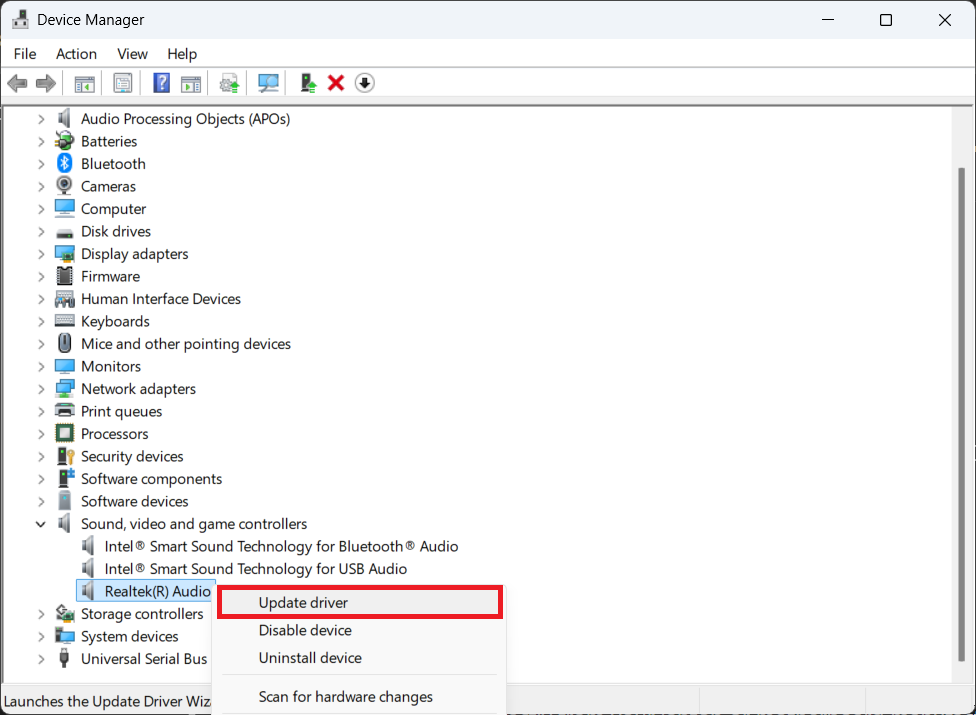Expand the Batteries category
The image size is (976, 715).
(x=41, y=142)
